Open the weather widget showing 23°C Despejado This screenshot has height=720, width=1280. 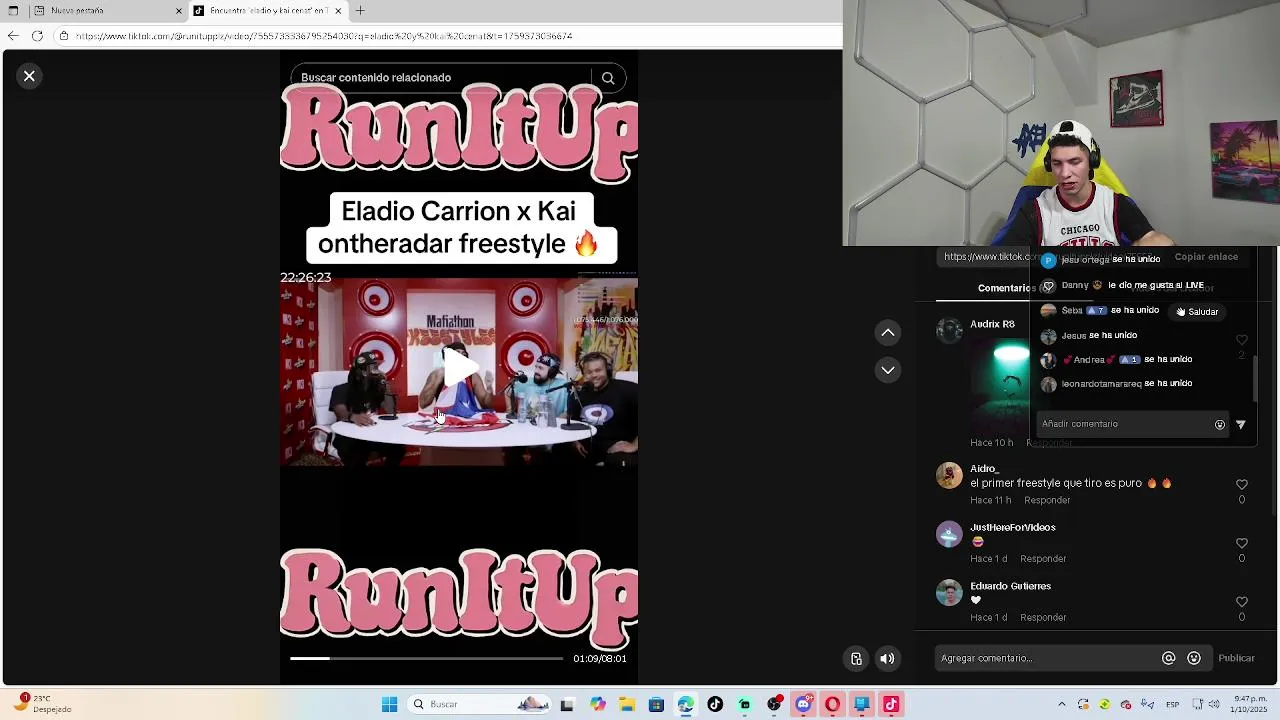40,704
